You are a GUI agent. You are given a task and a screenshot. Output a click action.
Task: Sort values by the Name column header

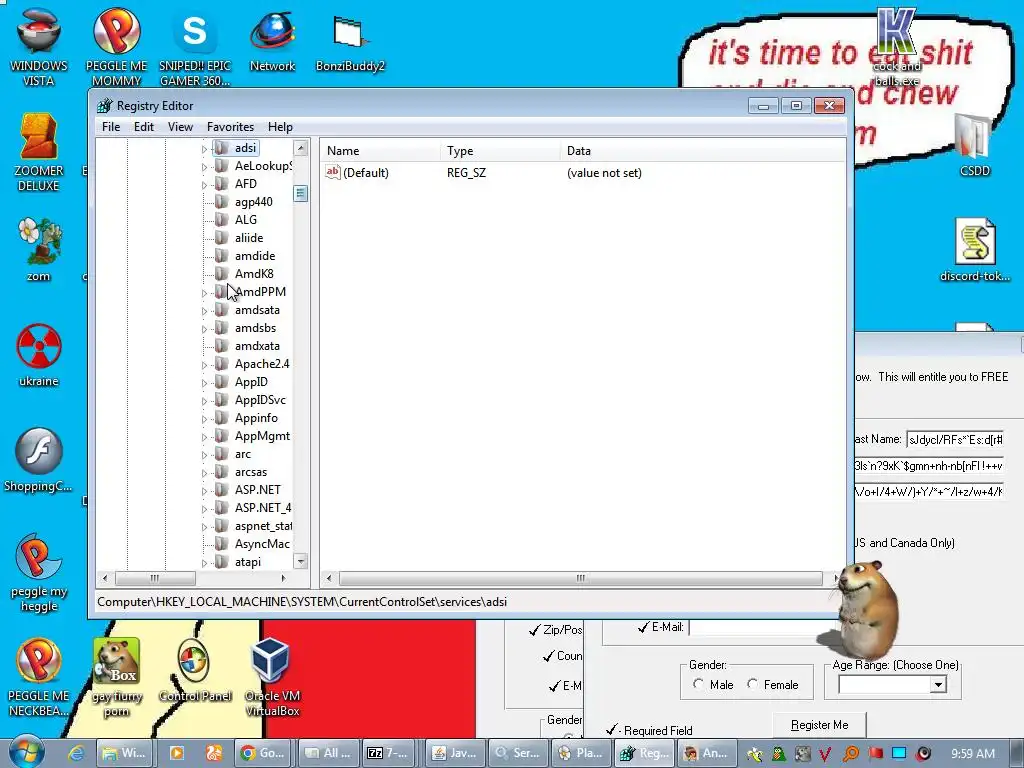380,151
